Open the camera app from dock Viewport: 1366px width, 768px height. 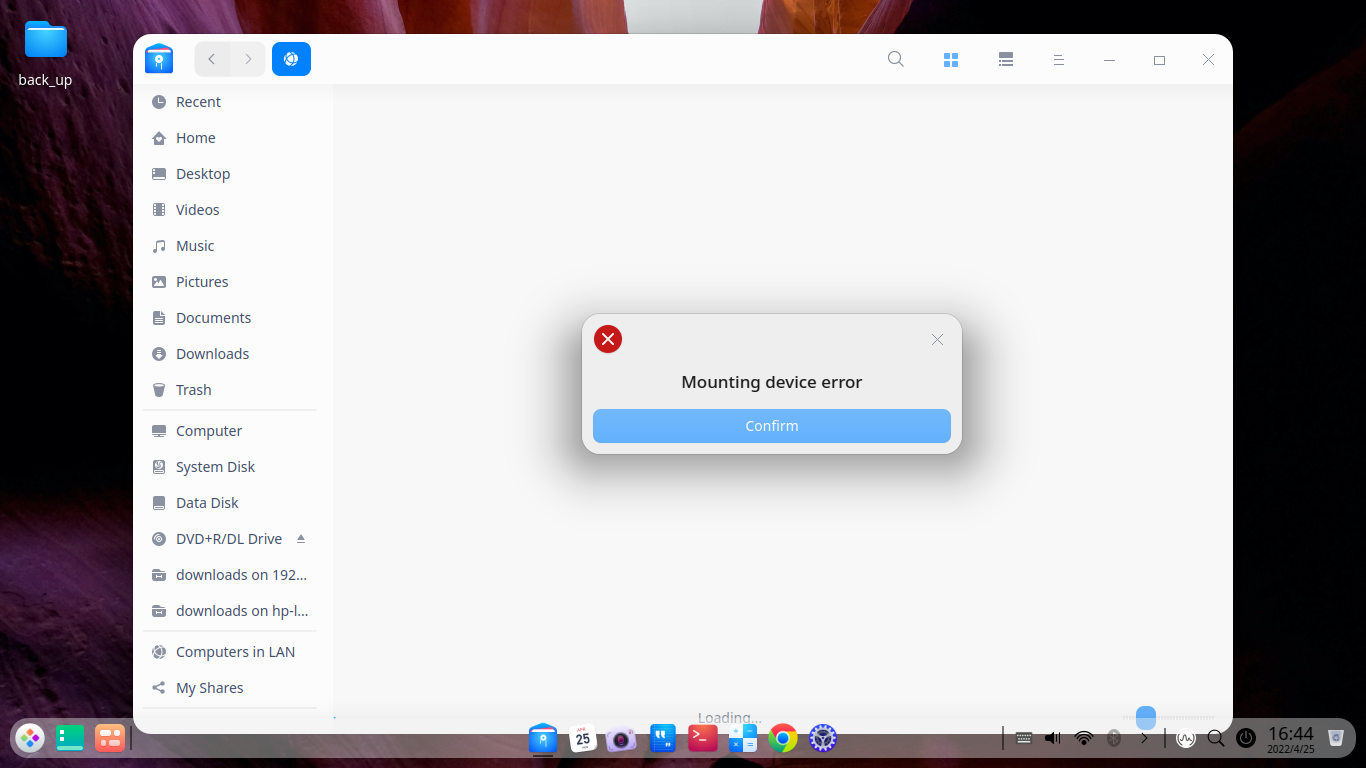[x=621, y=740]
